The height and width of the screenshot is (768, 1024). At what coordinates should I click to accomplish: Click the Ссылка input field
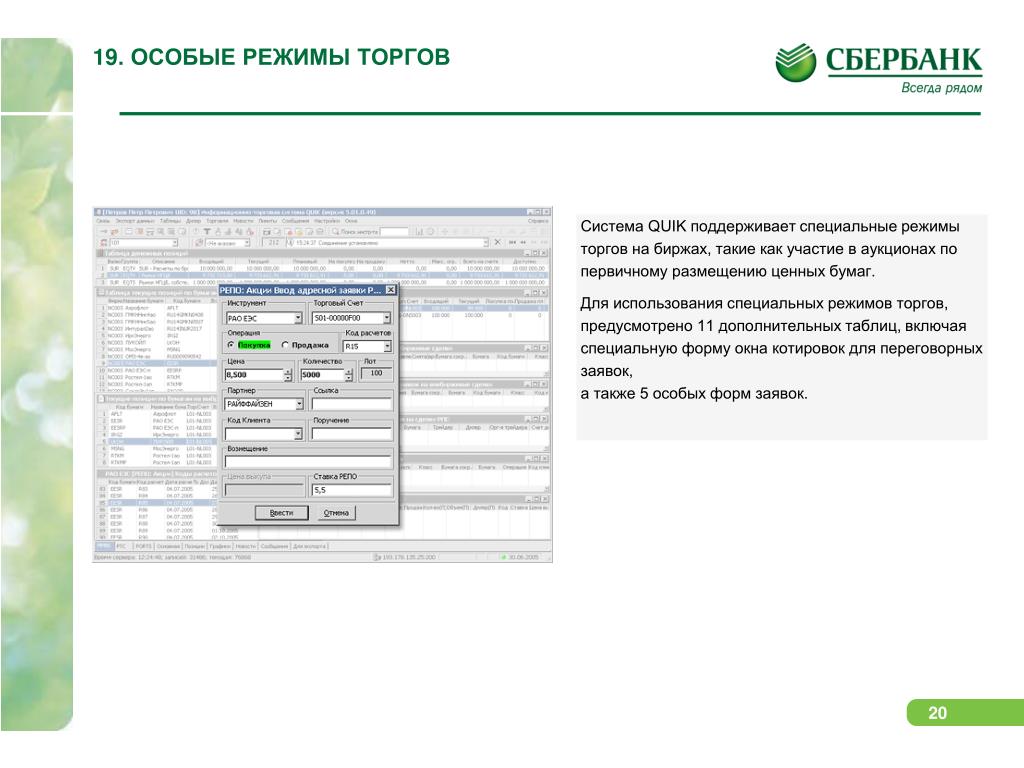point(351,404)
